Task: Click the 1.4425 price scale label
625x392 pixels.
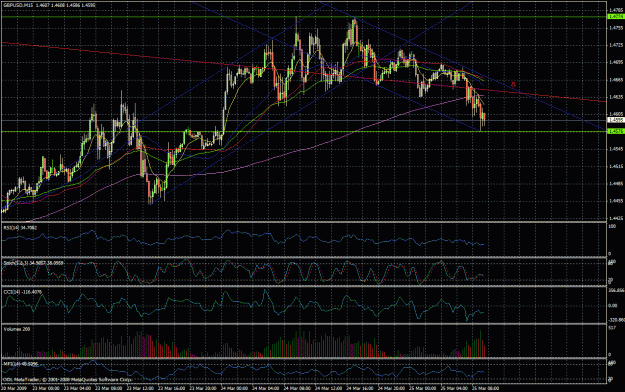Action: pos(616,218)
